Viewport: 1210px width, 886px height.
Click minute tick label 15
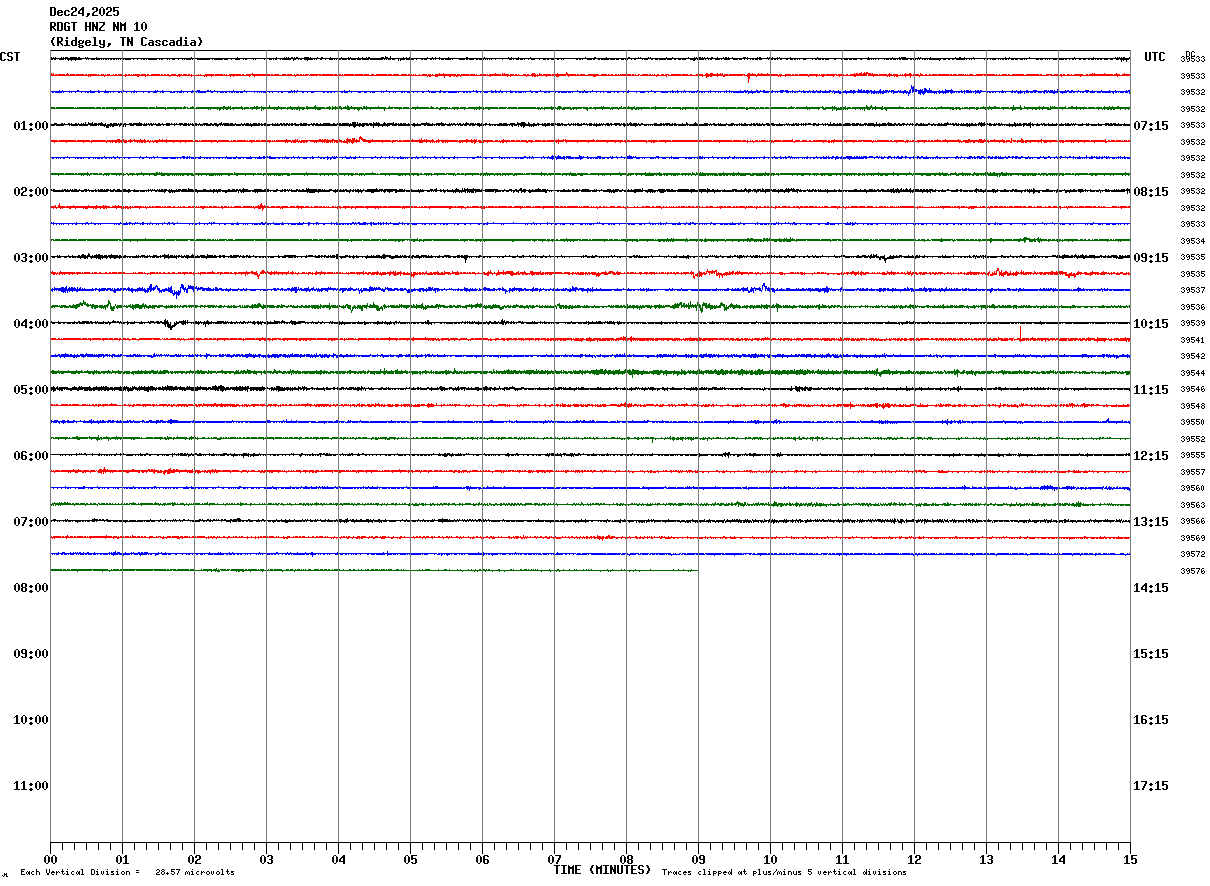1130,859
